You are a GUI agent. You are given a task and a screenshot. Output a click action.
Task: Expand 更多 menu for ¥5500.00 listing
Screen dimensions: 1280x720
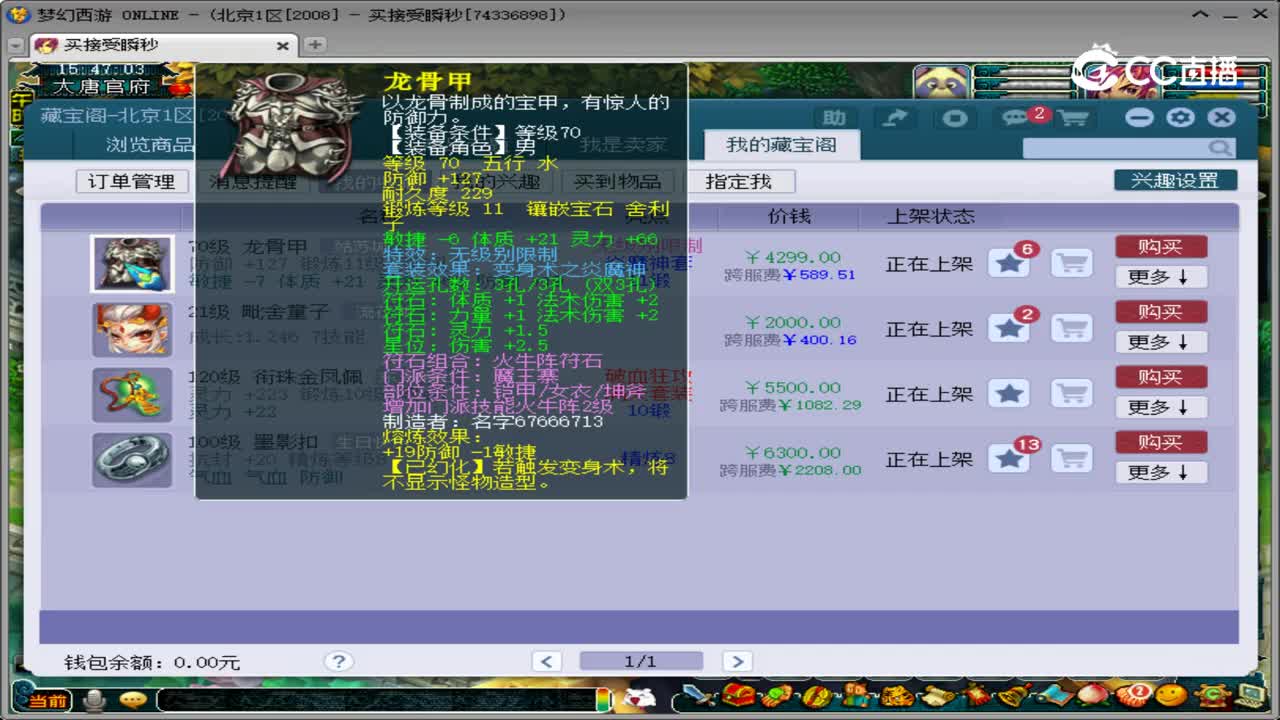(1160, 407)
